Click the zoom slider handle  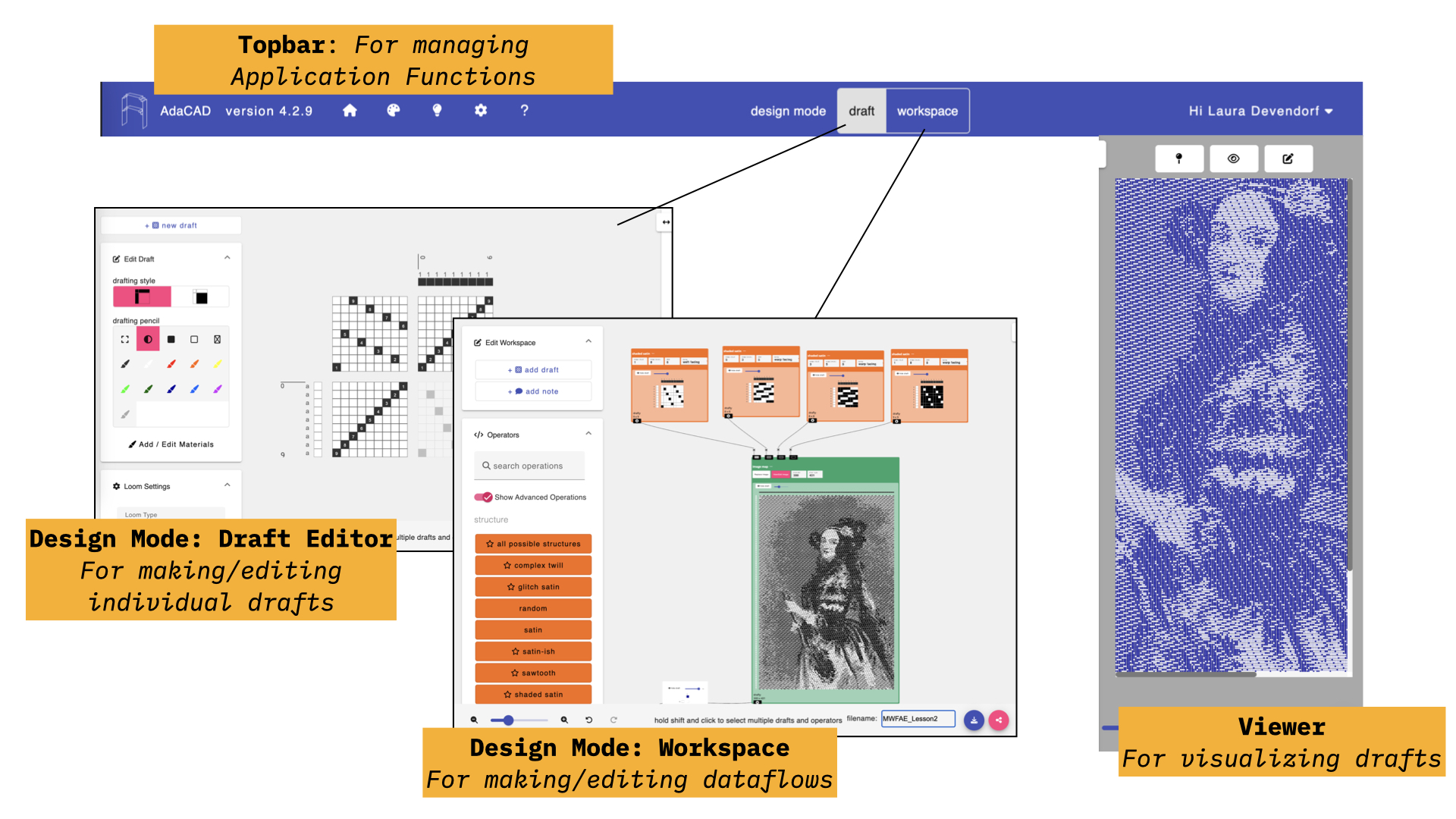[x=509, y=720]
